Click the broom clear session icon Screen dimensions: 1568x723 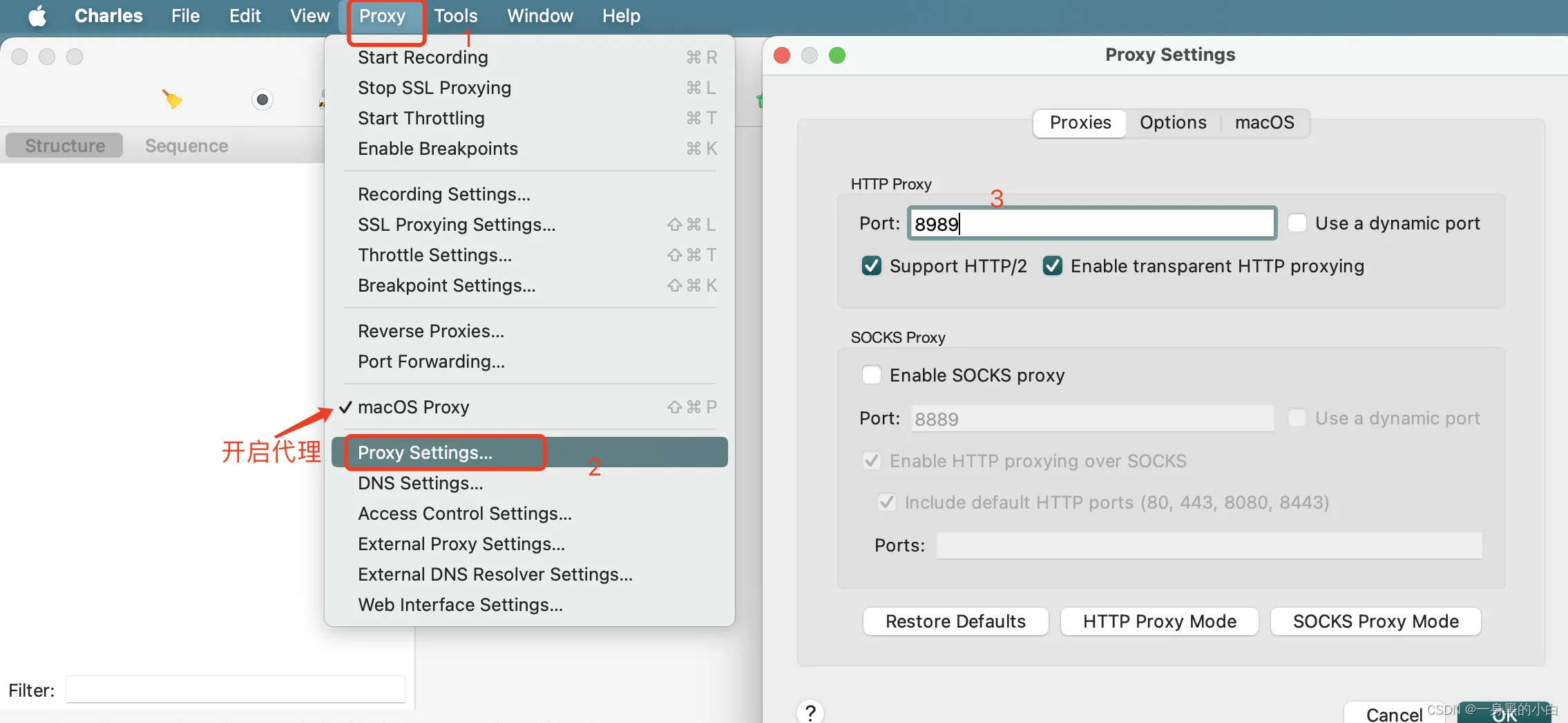click(172, 100)
